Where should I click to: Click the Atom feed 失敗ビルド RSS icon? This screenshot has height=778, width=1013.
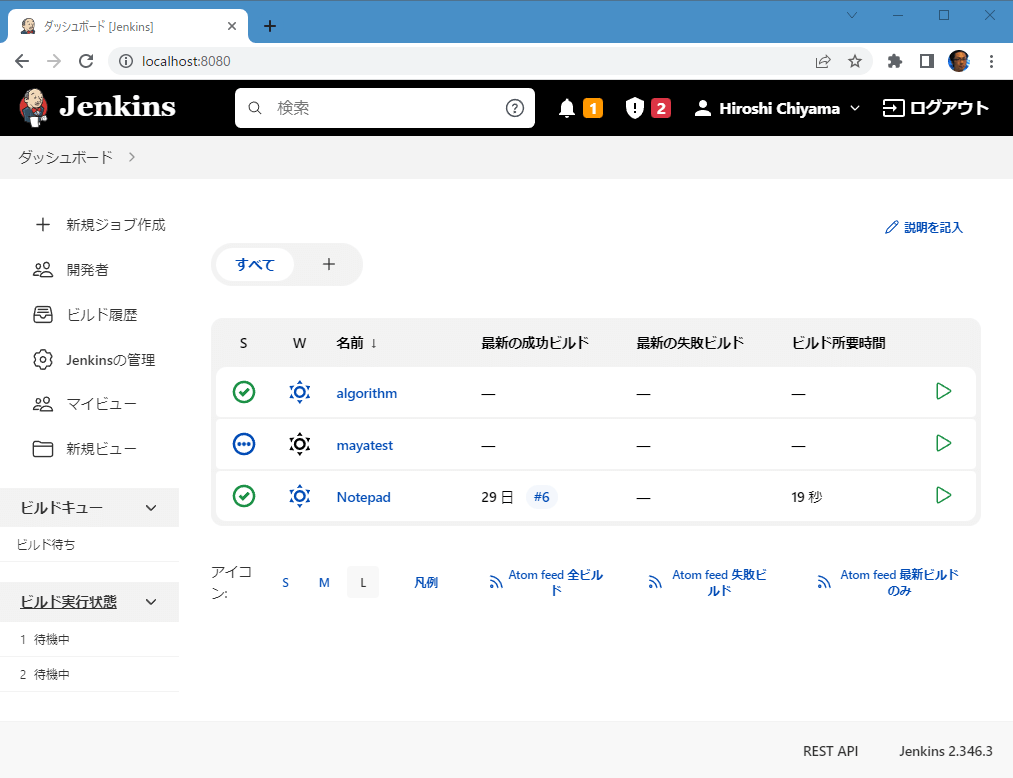click(655, 582)
